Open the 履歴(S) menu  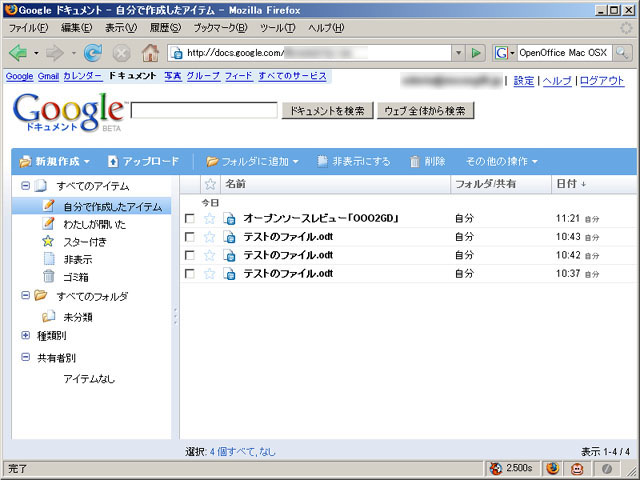pos(165,28)
